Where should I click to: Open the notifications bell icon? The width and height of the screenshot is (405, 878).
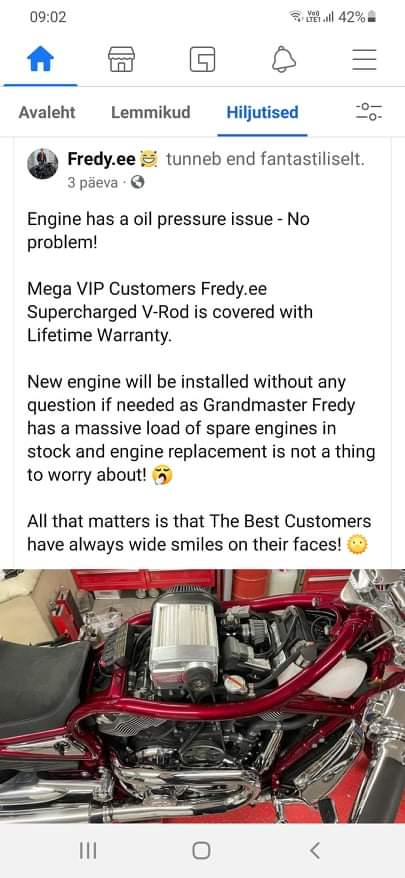pyautogui.click(x=283, y=59)
